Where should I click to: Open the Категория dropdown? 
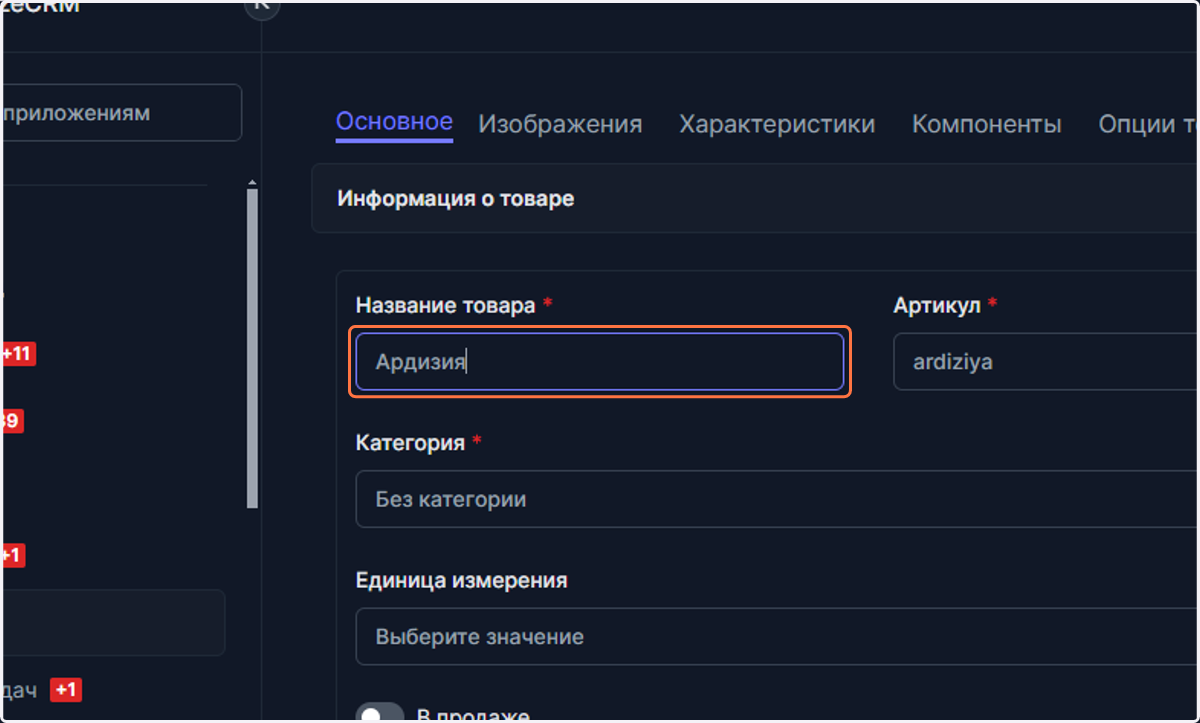[777, 499]
